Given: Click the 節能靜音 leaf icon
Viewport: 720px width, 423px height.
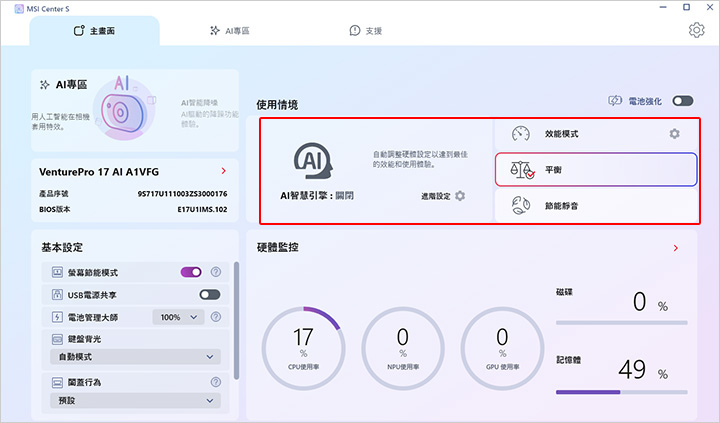Looking at the screenshot, I should tap(521, 205).
